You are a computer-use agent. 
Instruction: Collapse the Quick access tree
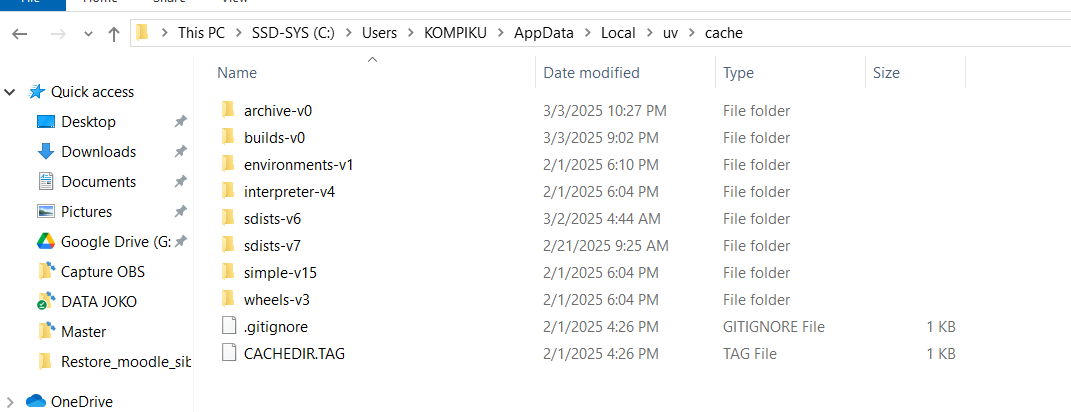pos(10,92)
